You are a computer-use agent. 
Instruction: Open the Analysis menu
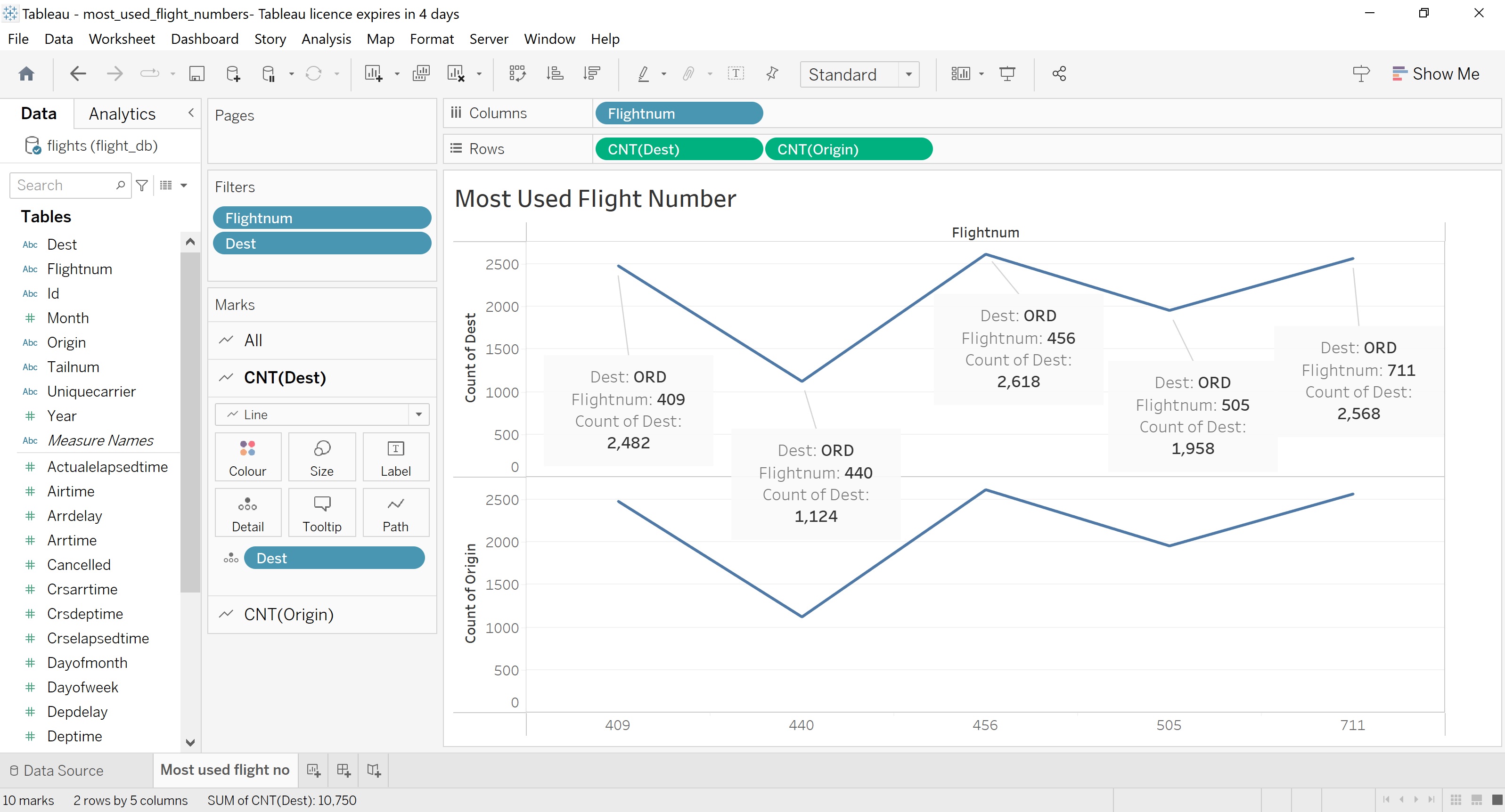pyautogui.click(x=326, y=39)
